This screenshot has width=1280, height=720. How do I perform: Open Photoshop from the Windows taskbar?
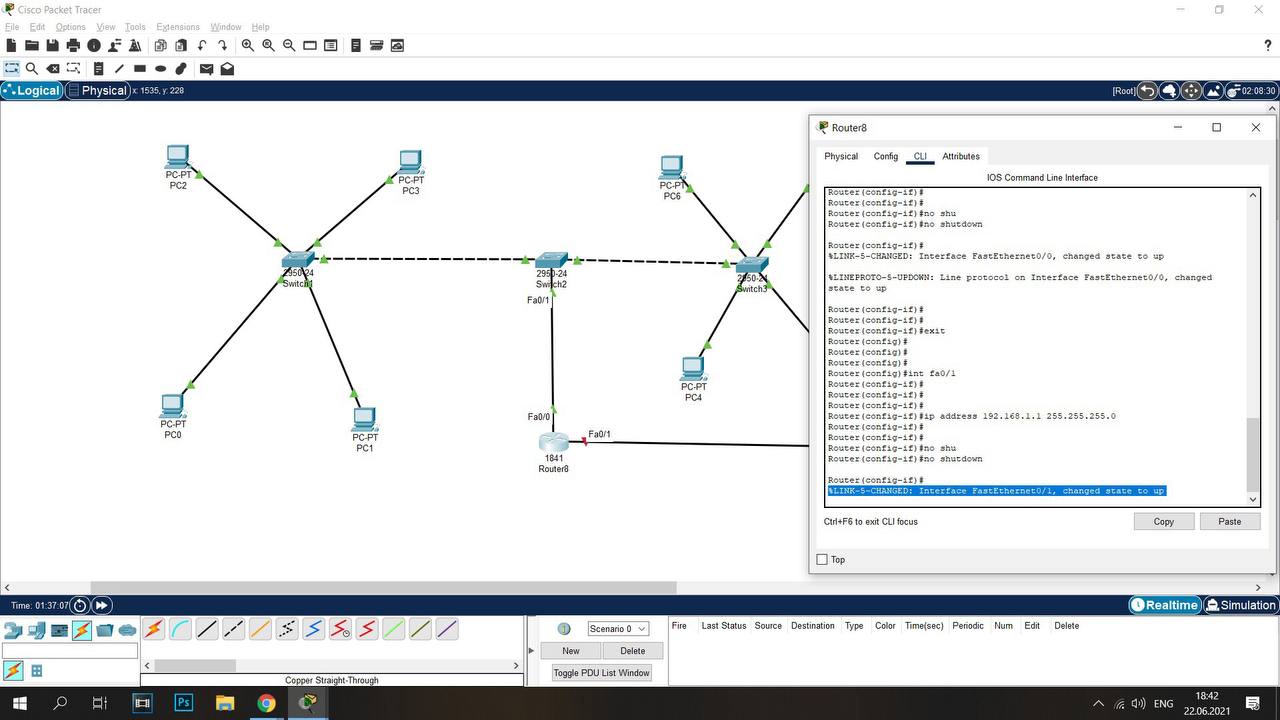pos(183,703)
